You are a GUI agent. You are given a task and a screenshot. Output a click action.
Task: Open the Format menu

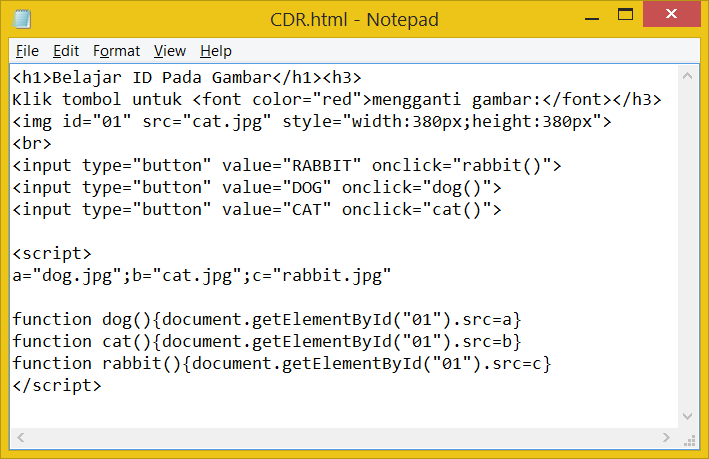(117, 51)
